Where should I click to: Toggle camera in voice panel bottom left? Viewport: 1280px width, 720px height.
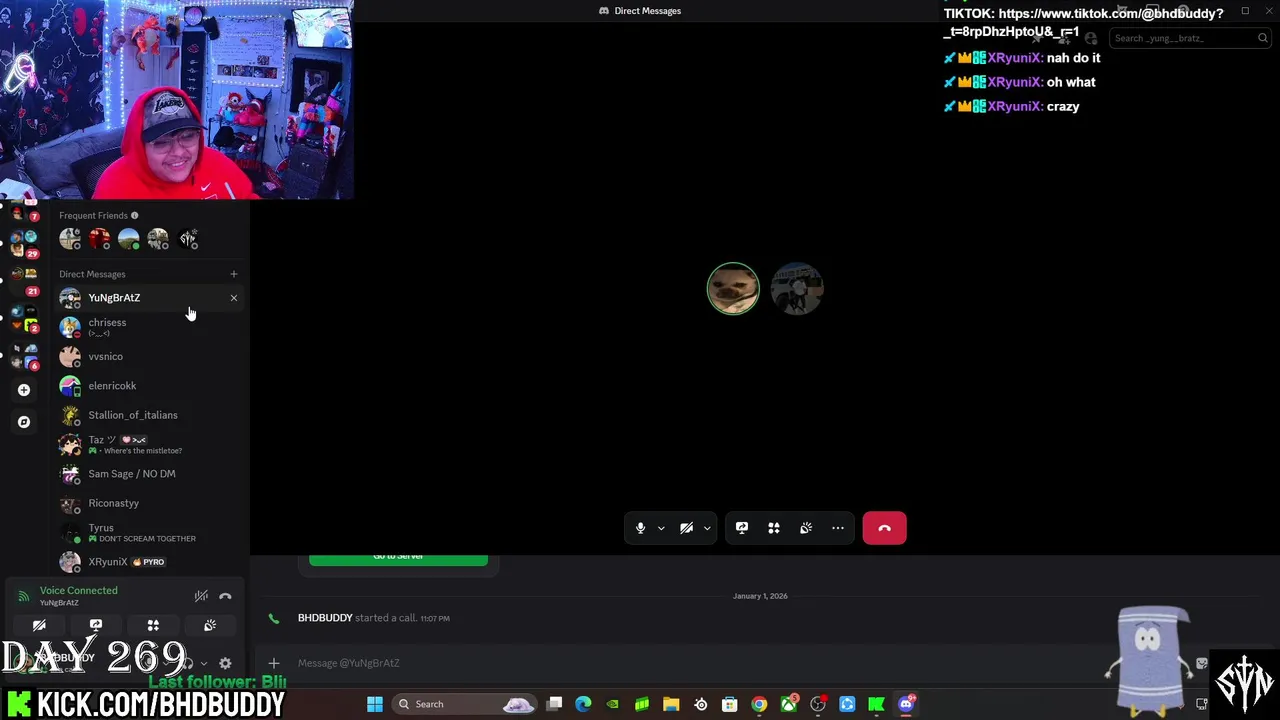point(39,625)
